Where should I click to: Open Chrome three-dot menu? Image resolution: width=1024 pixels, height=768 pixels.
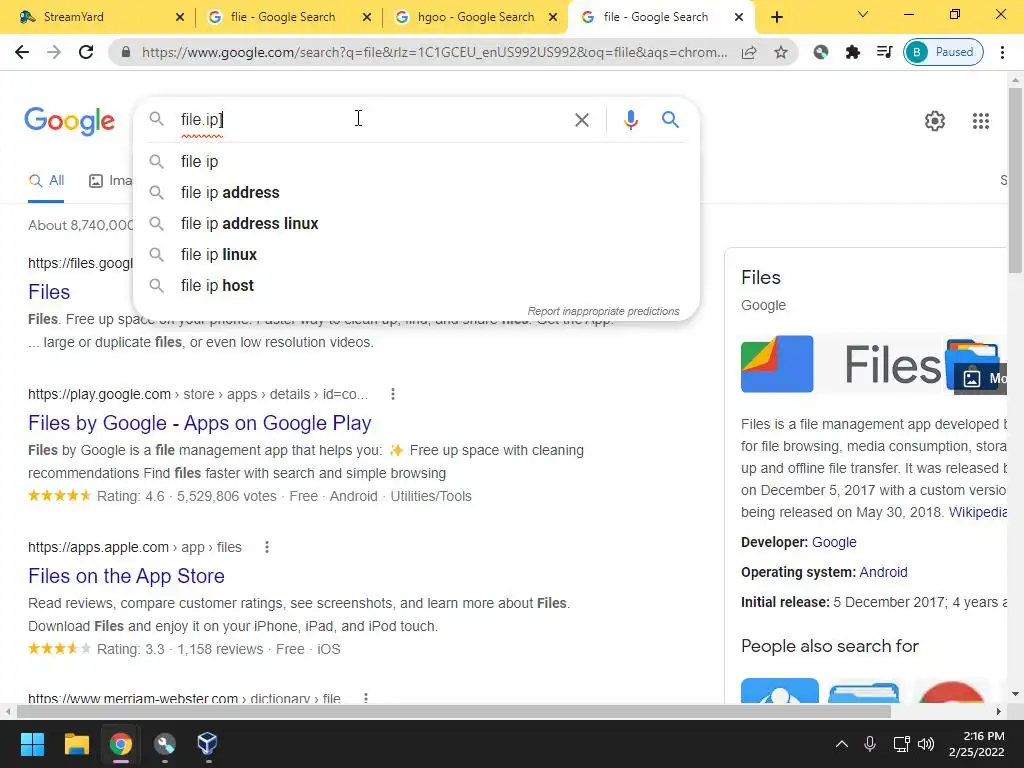click(1002, 52)
